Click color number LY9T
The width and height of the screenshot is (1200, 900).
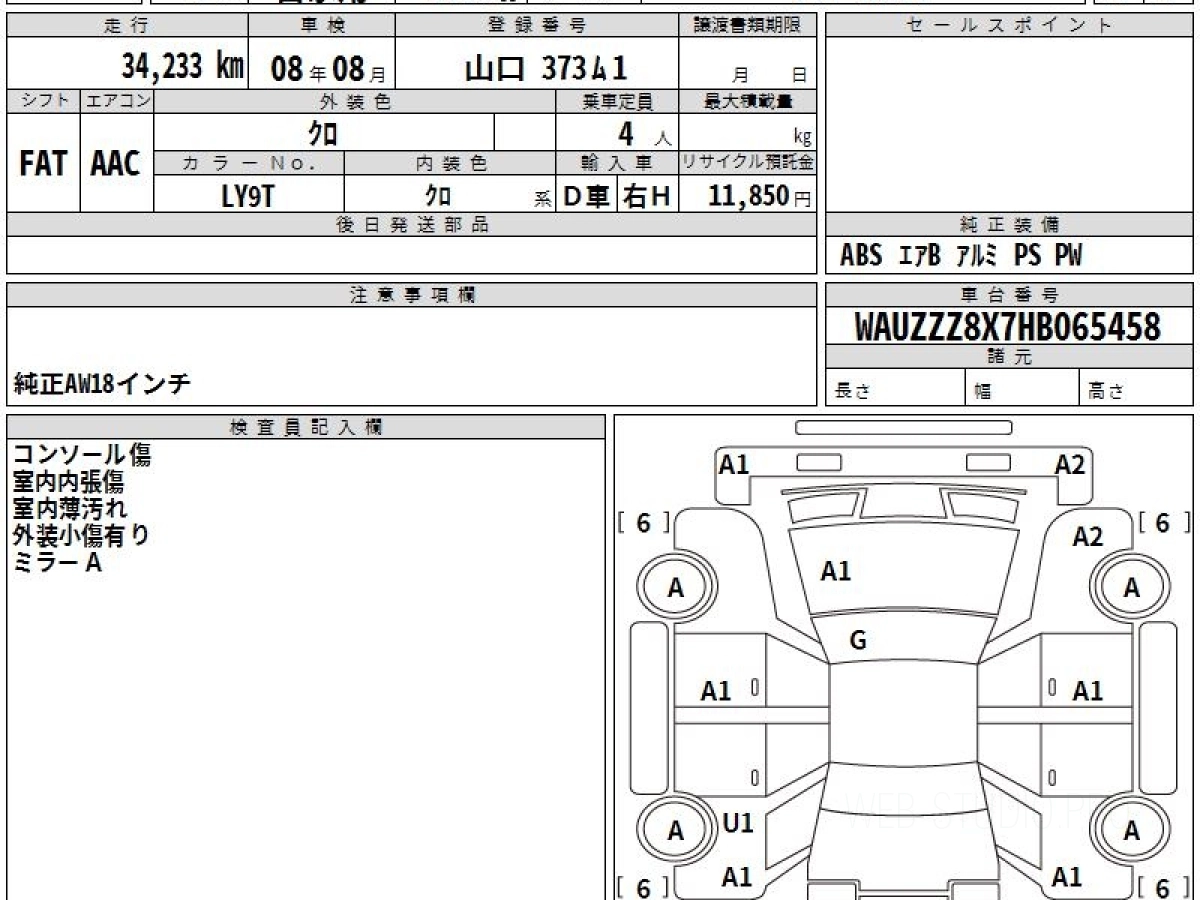coord(247,195)
